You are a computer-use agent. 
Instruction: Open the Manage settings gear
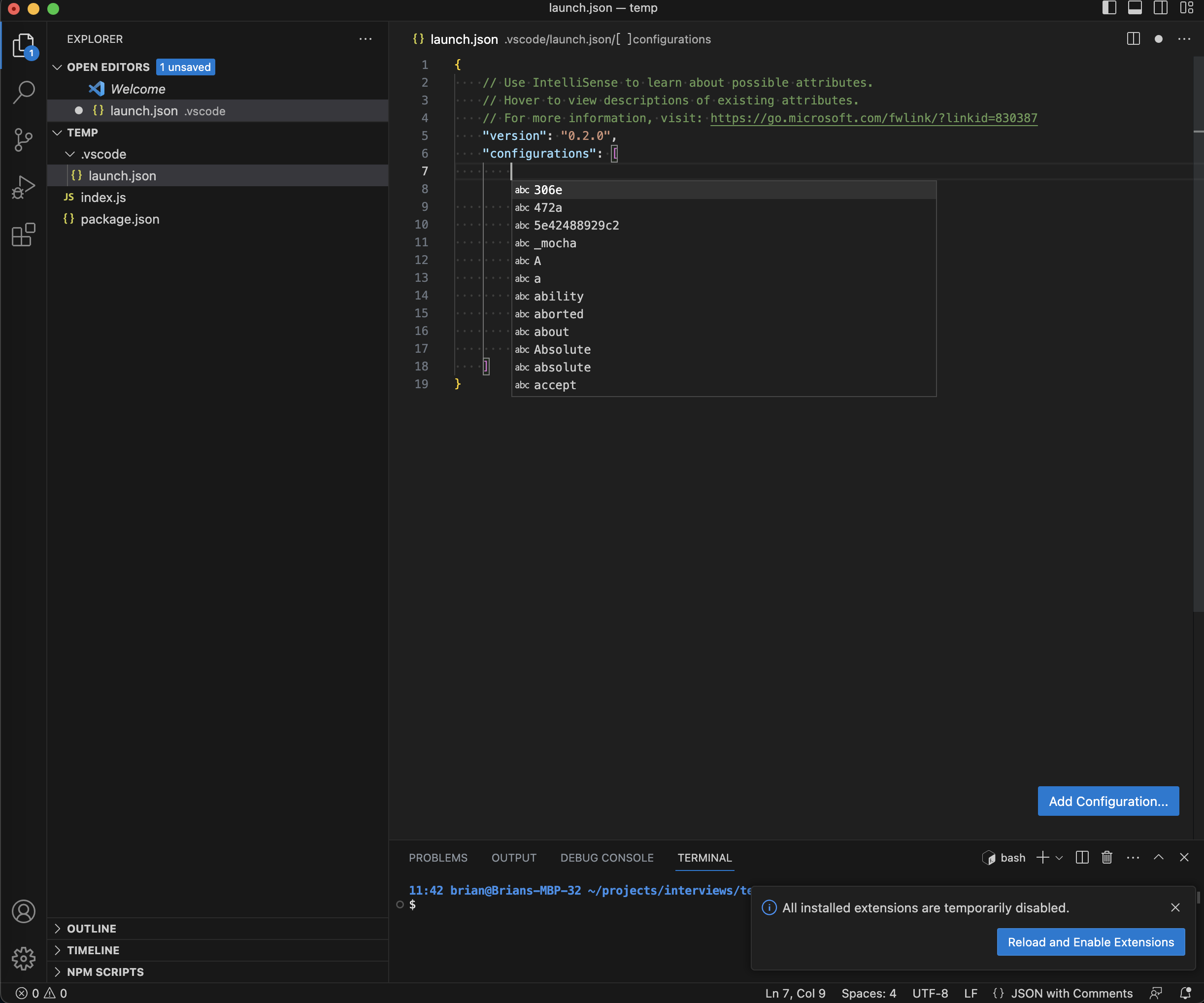pos(24,958)
